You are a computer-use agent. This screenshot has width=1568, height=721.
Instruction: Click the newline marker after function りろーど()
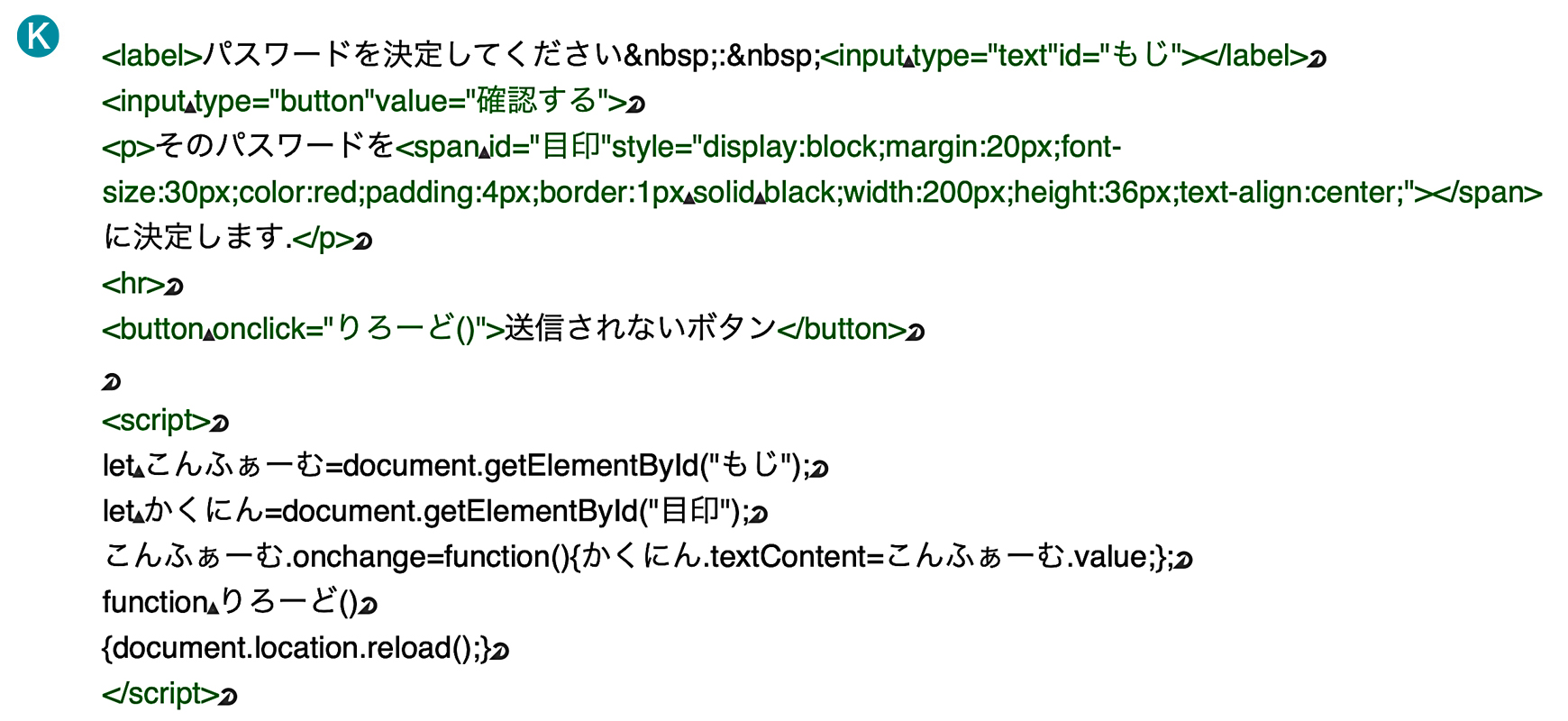[368, 606]
